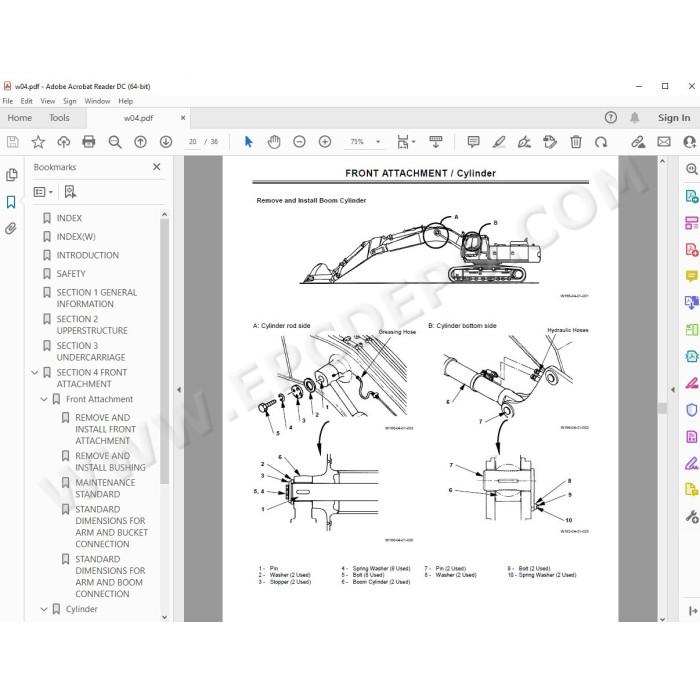Open the File menu
Image resolution: width=700 pixels, height=700 pixels.
pos(8,101)
